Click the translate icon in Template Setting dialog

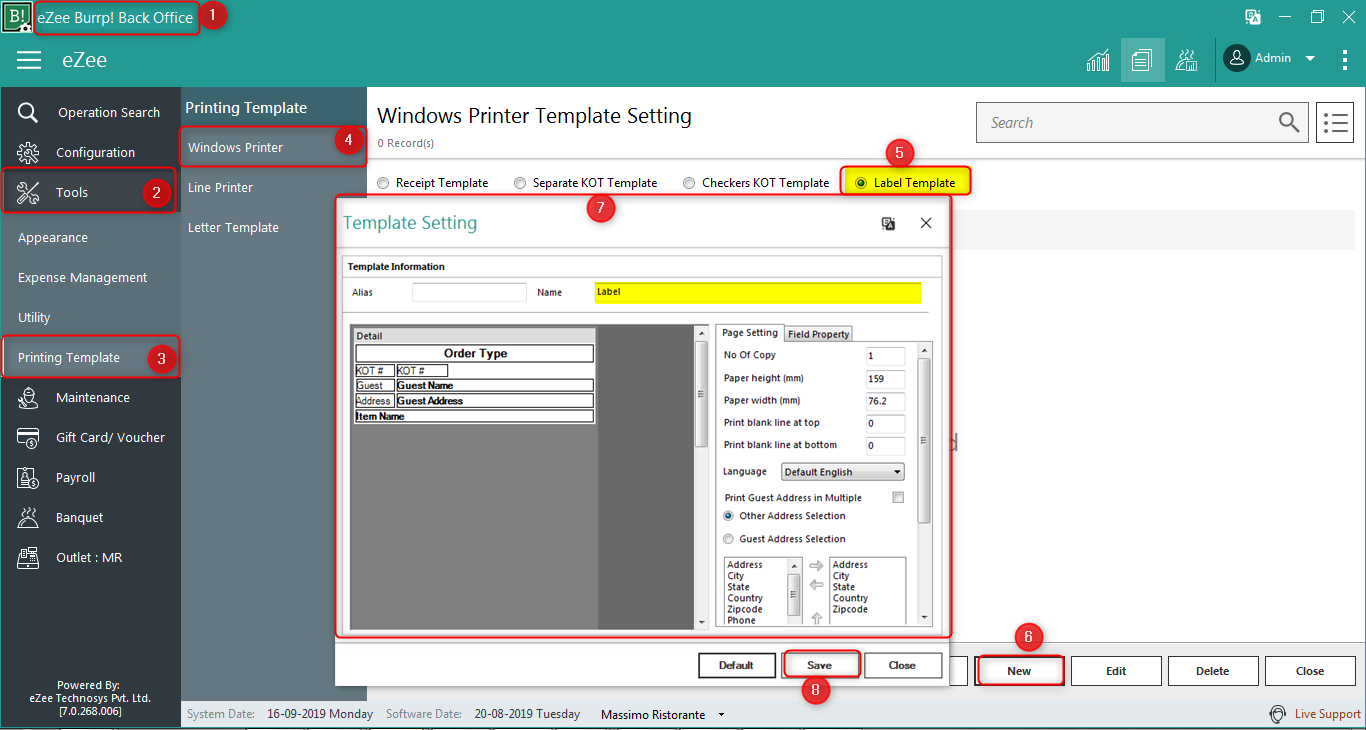pyautogui.click(x=888, y=223)
